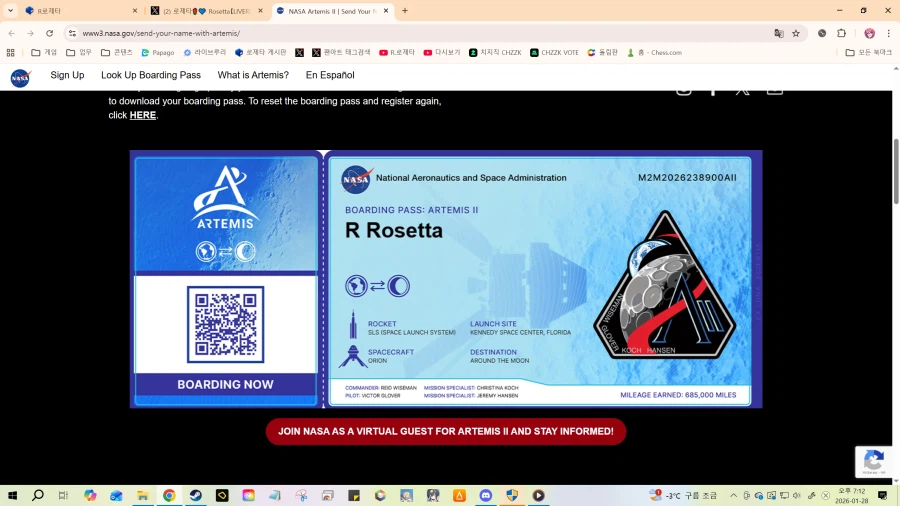Click the HERE link to reset boarding pass

[142, 115]
